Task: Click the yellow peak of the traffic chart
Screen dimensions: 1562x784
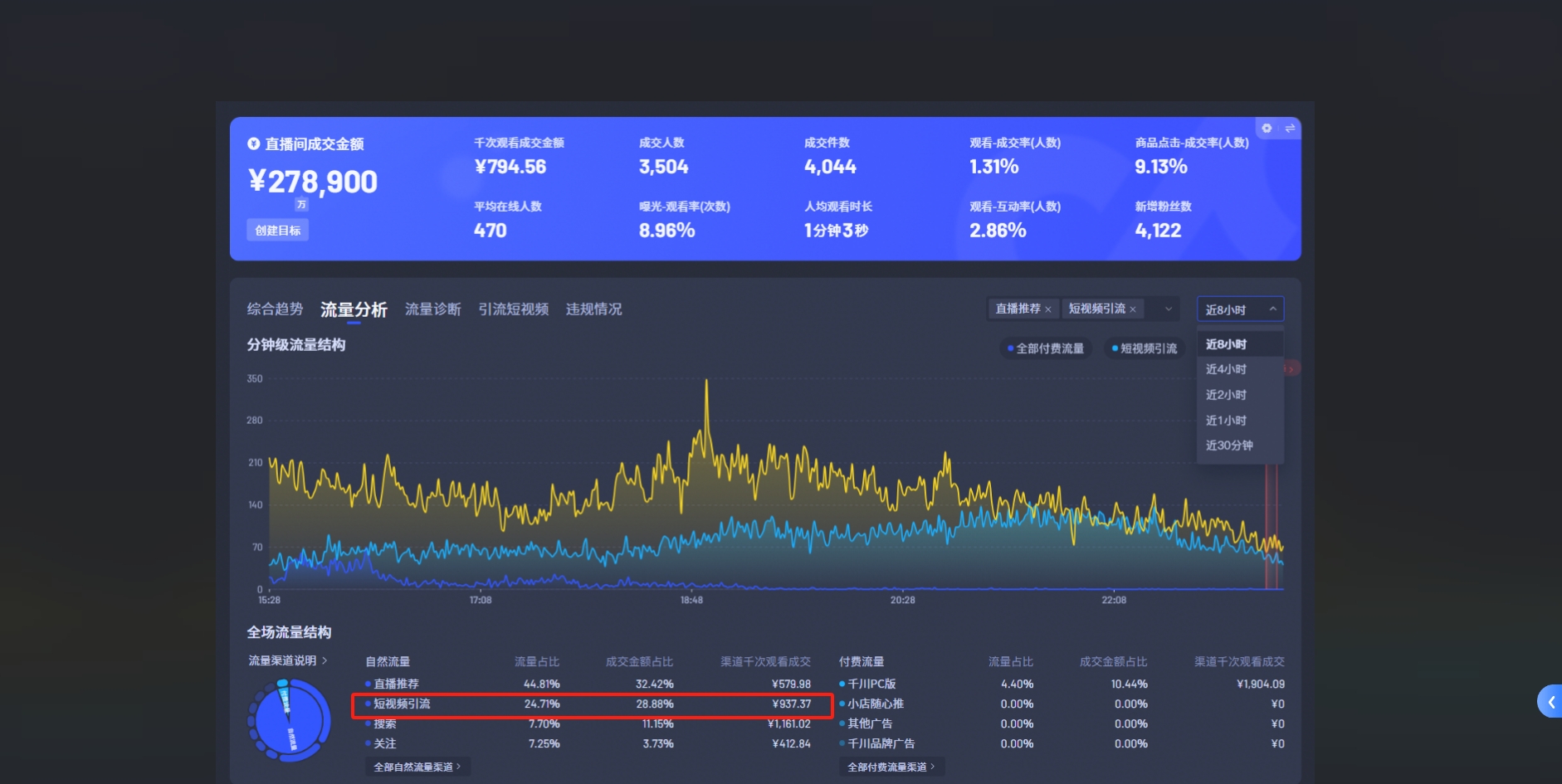Action: click(706, 382)
